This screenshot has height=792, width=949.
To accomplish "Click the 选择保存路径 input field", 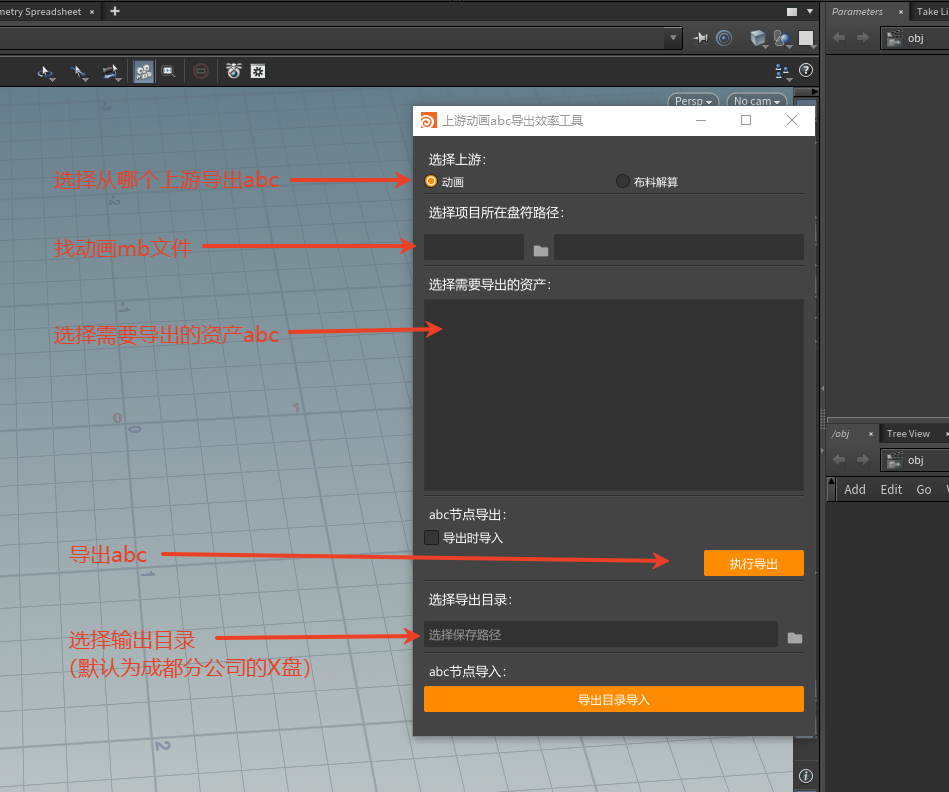I will click(600, 634).
